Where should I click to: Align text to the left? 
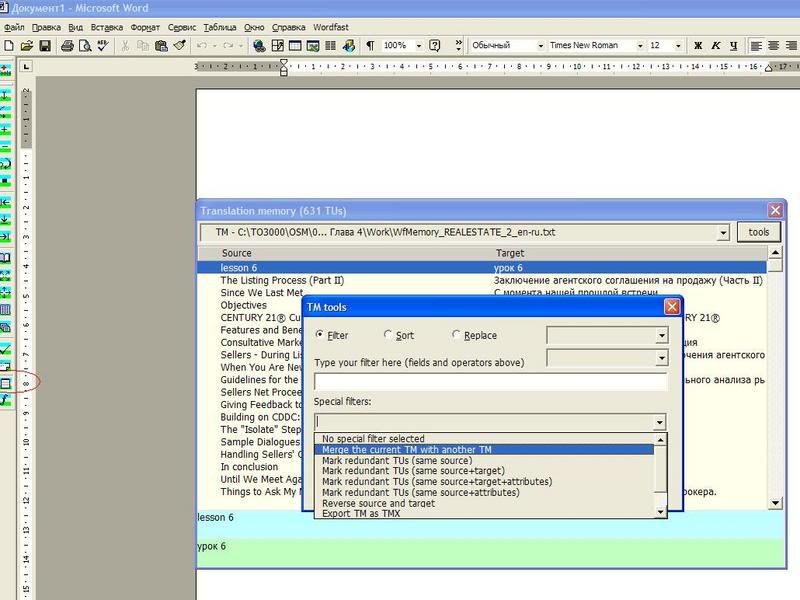click(756, 46)
